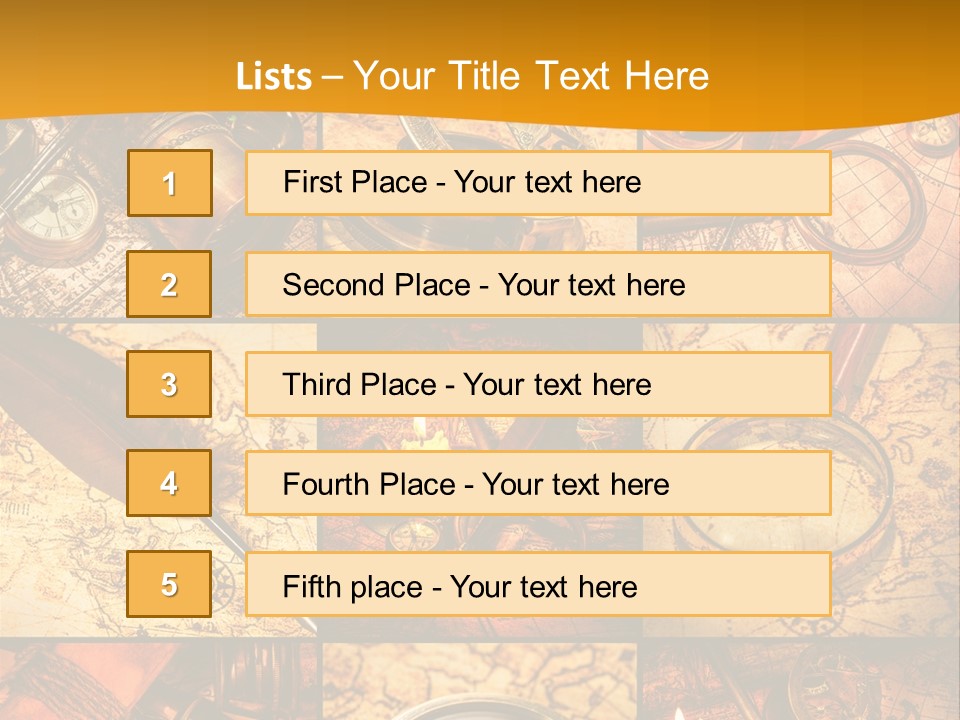
Task: Select the number 3 box
Action: 169,384
